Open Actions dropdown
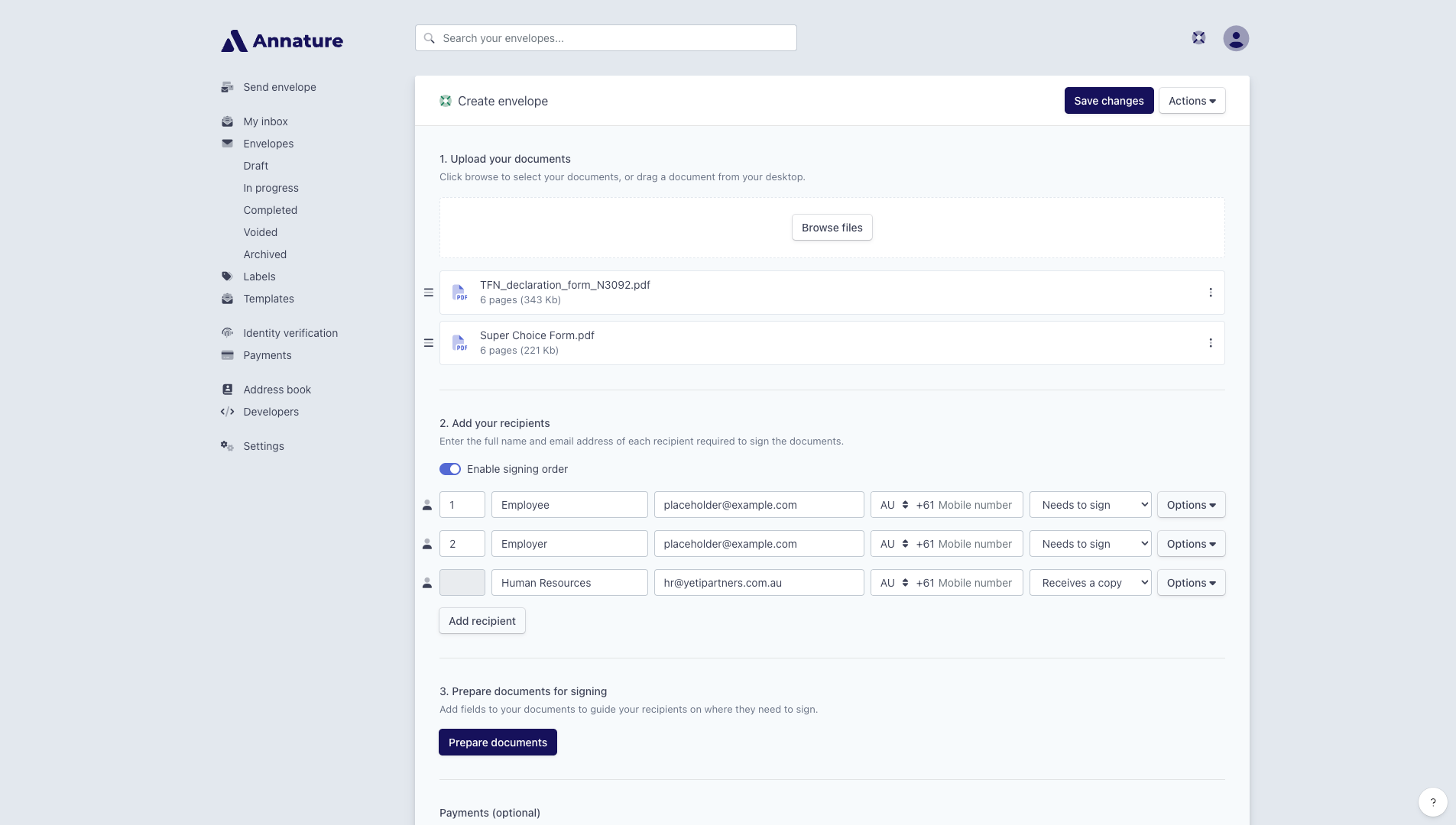This screenshot has width=1456, height=825. click(x=1192, y=101)
